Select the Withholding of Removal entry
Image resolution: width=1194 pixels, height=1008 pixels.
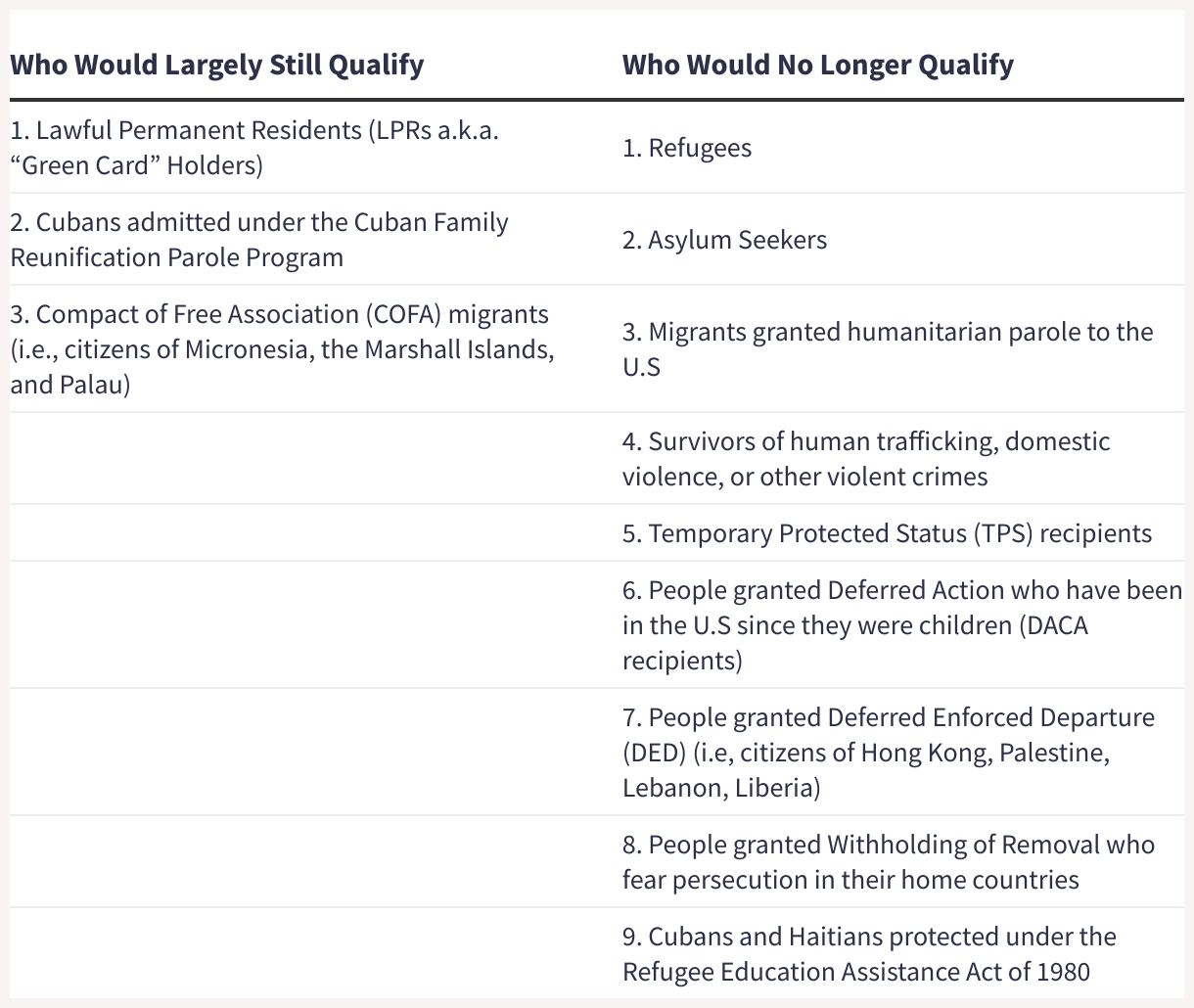[887, 862]
